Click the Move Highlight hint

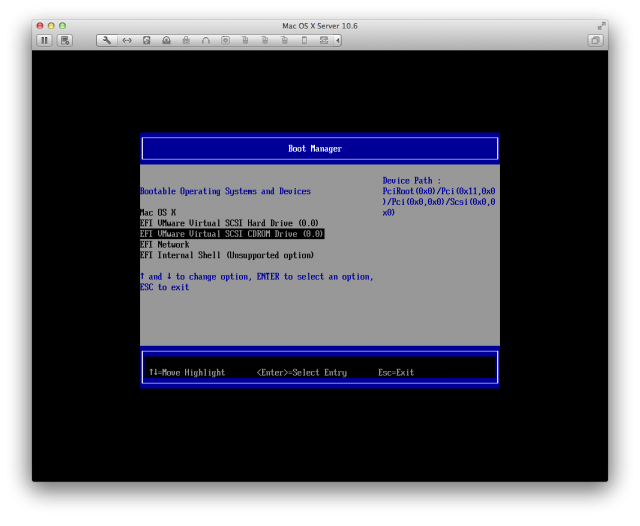coord(187,373)
